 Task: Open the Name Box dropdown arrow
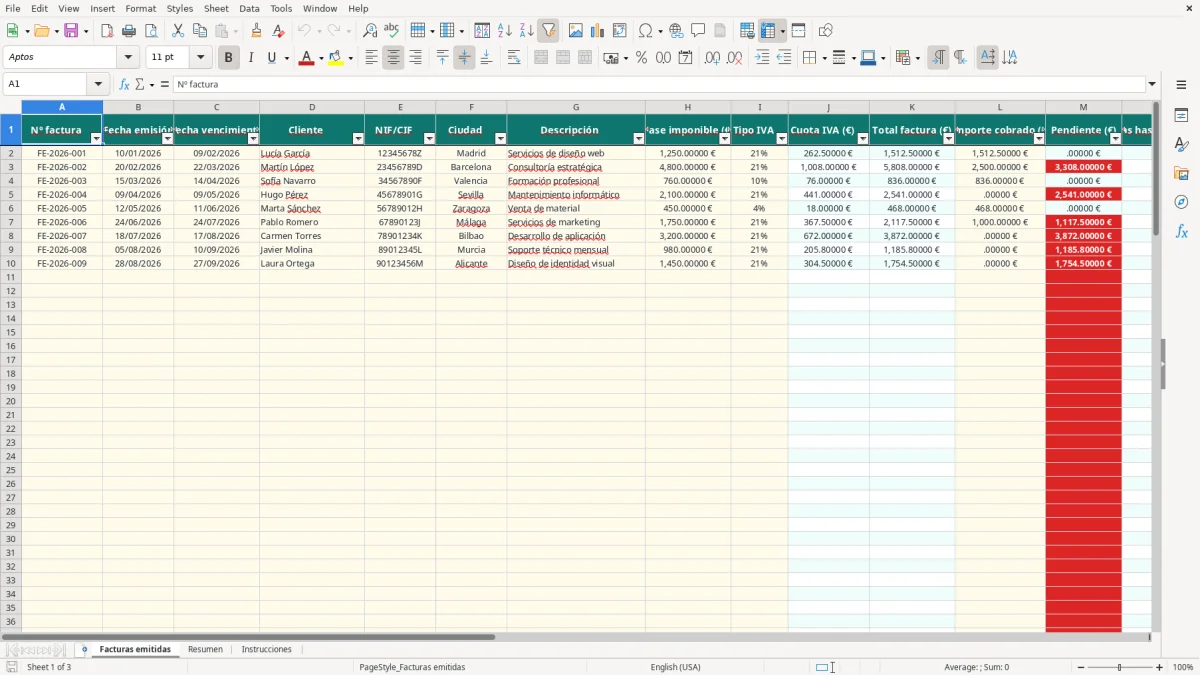[98, 84]
